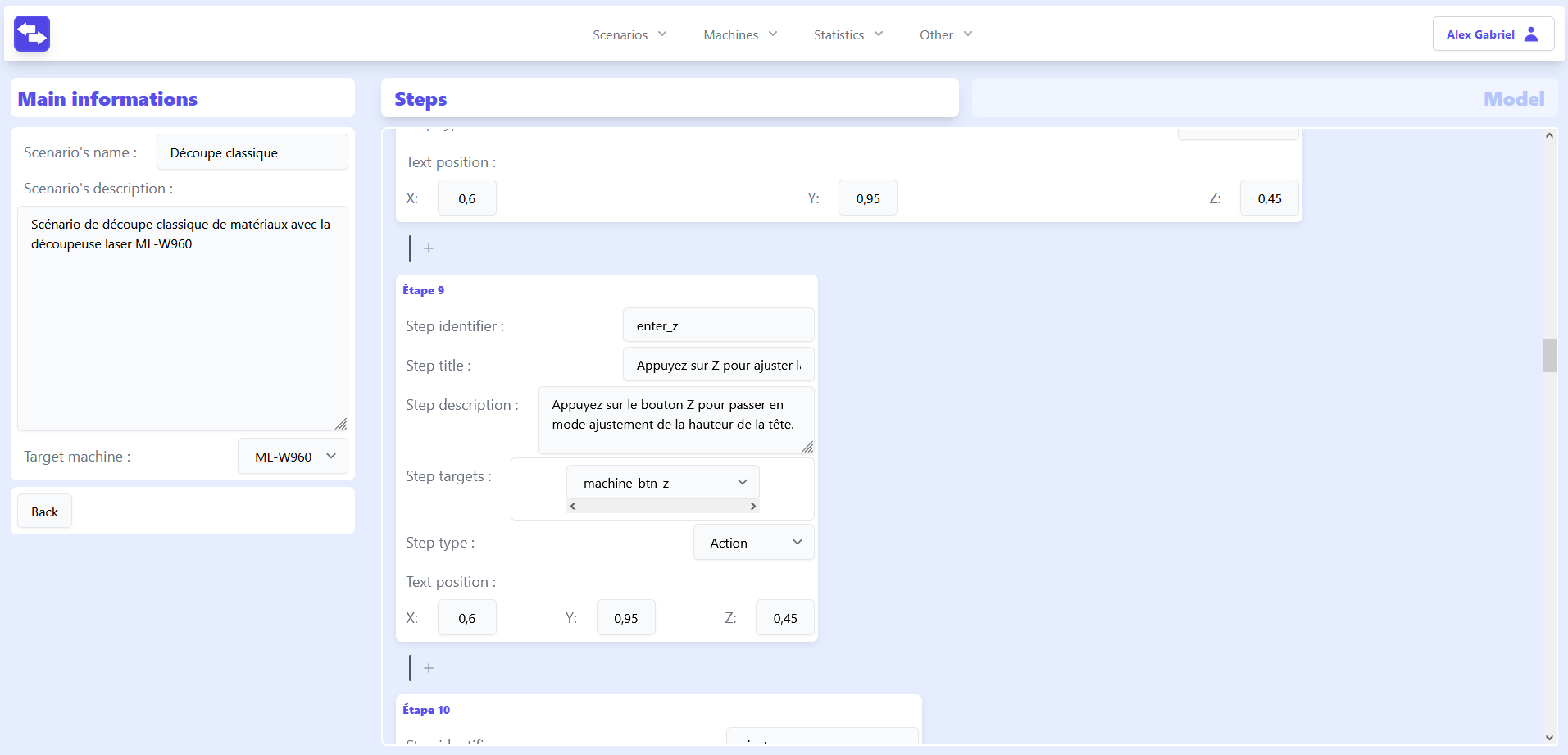1568x755 pixels.
Task: Click the user profile icon
Action: [x=1531, y=34]
